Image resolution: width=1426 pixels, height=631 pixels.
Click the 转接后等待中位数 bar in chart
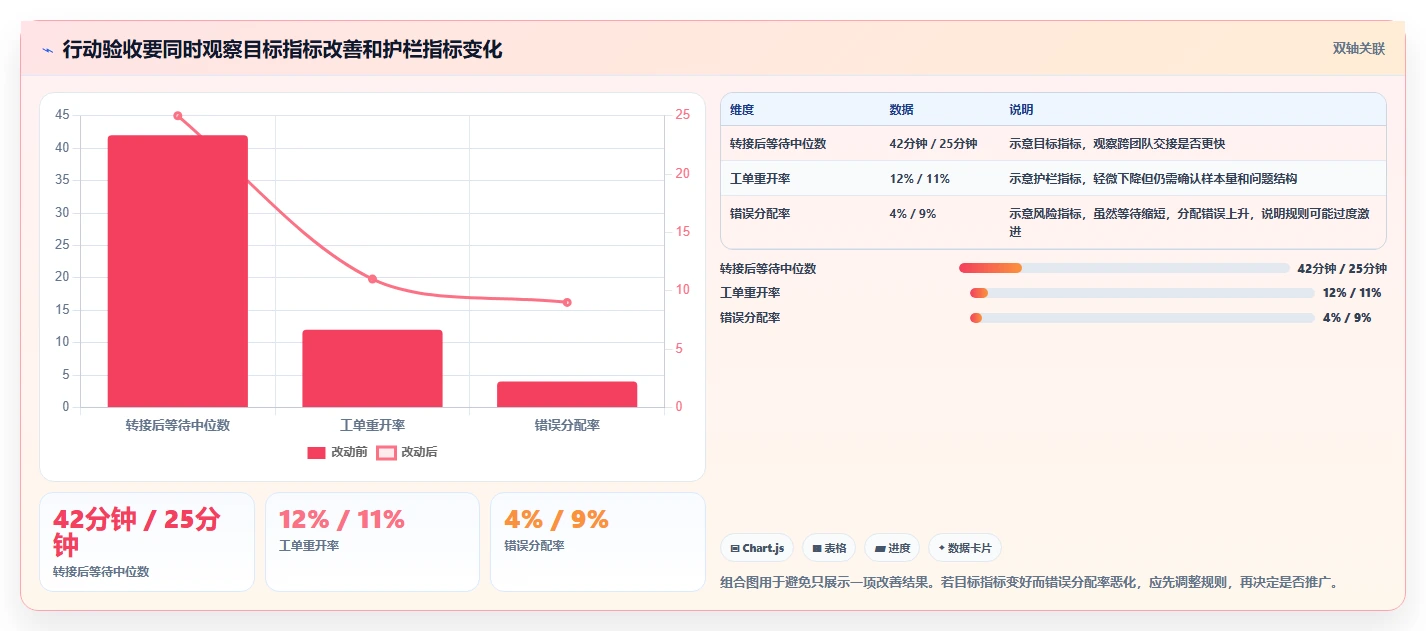(x=178, y=271)
